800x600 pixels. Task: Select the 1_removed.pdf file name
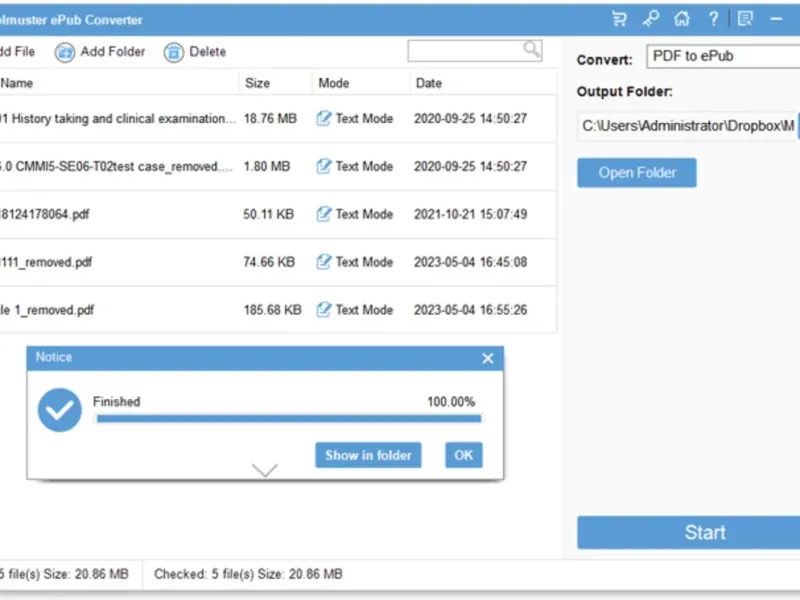click(47, 310)
